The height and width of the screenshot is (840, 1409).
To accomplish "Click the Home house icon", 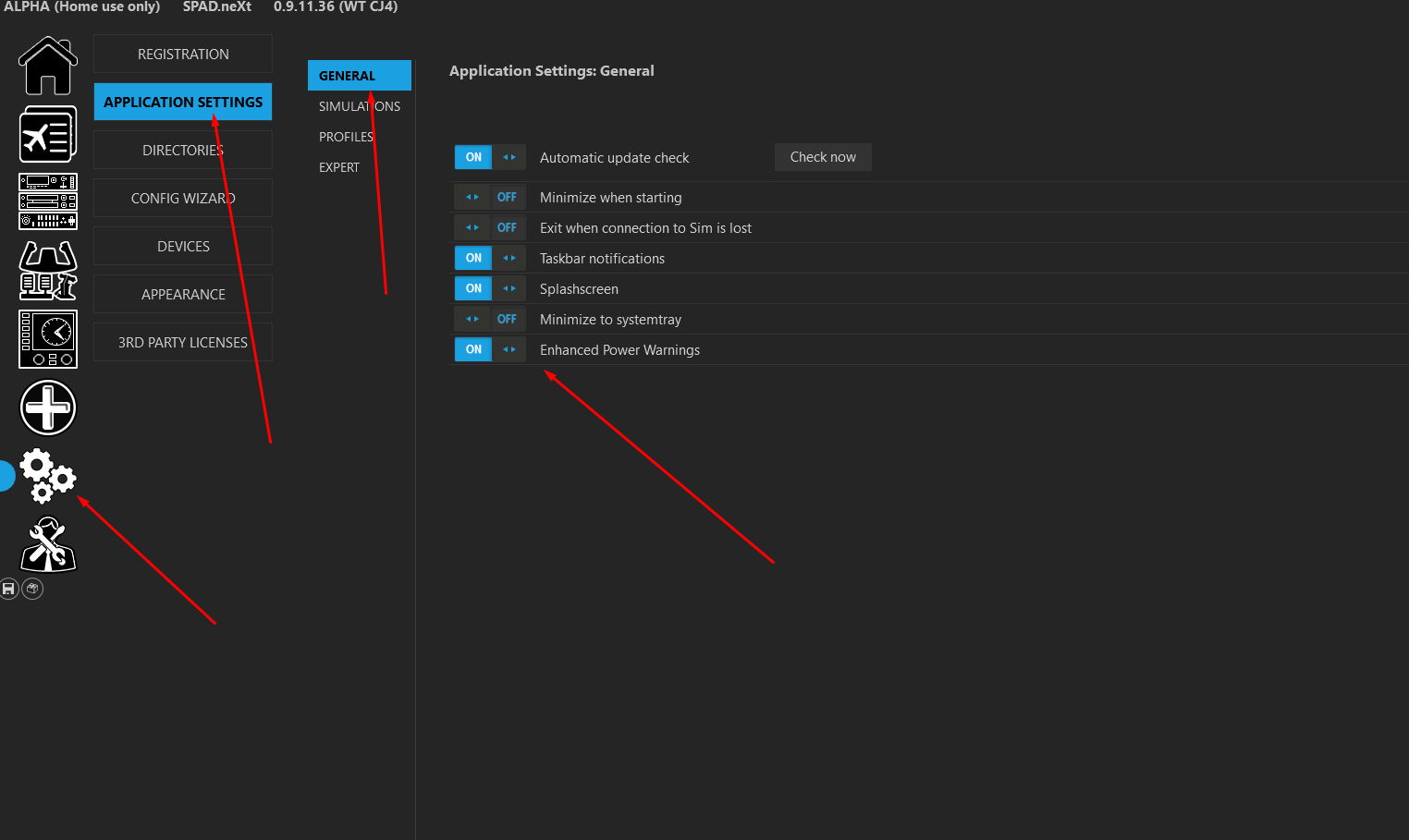I will [48, 66].
